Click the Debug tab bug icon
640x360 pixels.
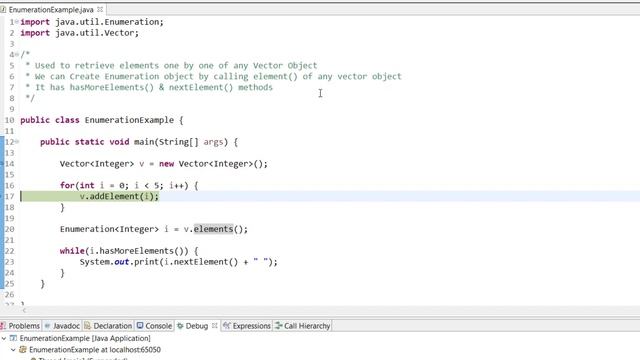(x=180, y=326)
